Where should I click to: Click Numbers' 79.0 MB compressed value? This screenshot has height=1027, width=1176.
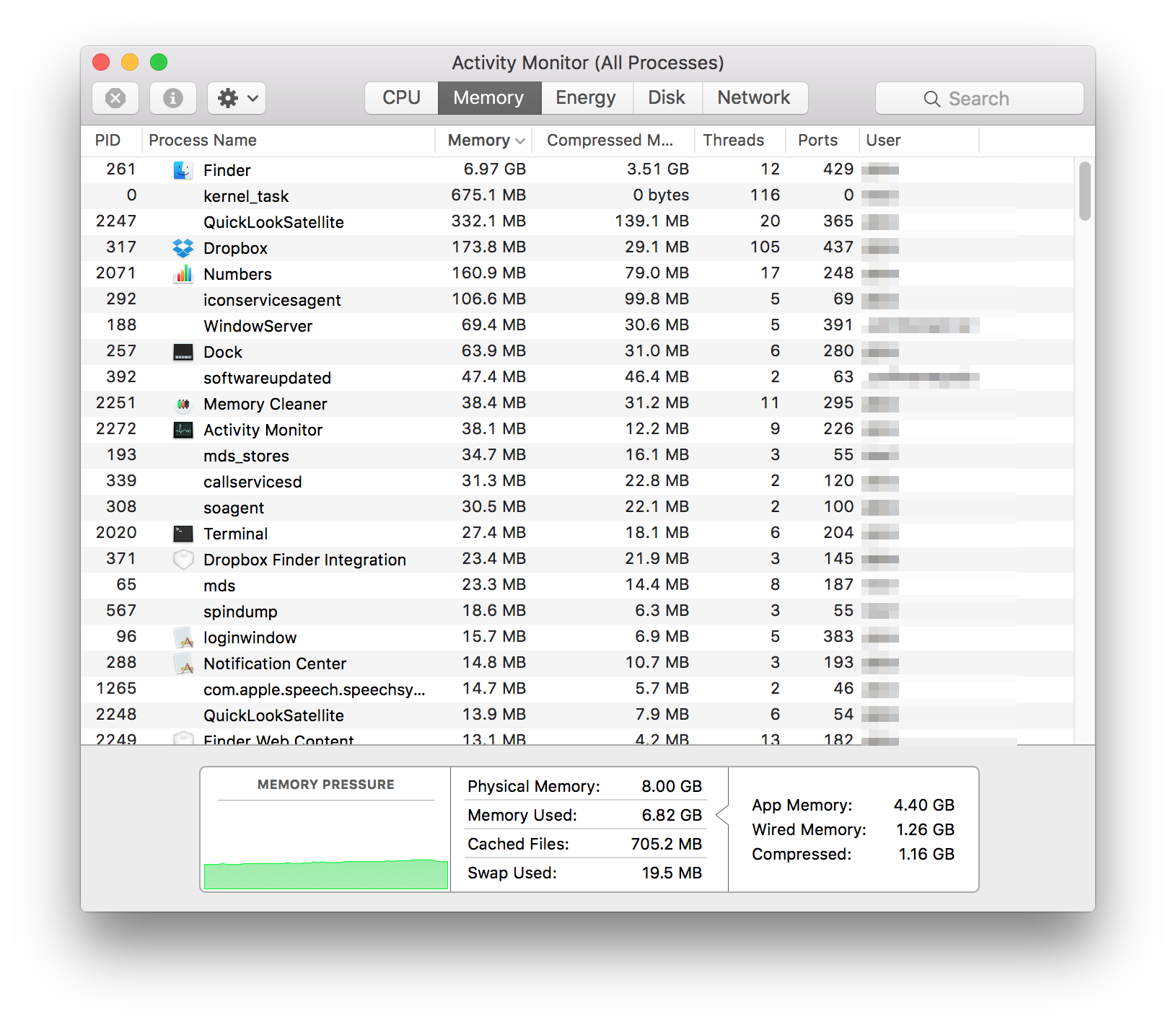(657, 273)
